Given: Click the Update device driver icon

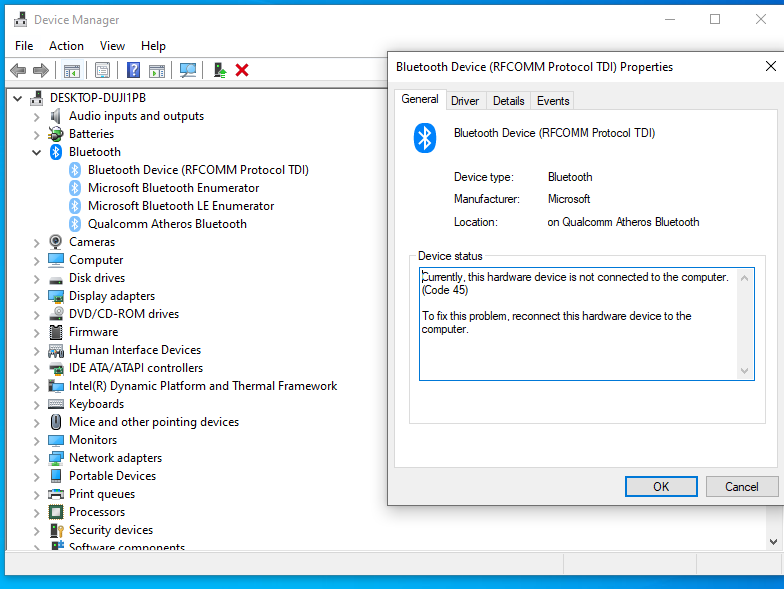Looking at the screenshot, I should click(220, 70).
